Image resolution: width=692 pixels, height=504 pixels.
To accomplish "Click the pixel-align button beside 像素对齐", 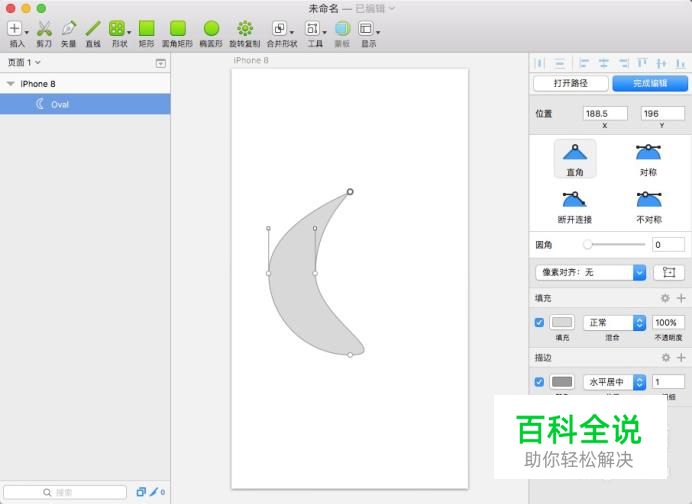I will [669, 272].
